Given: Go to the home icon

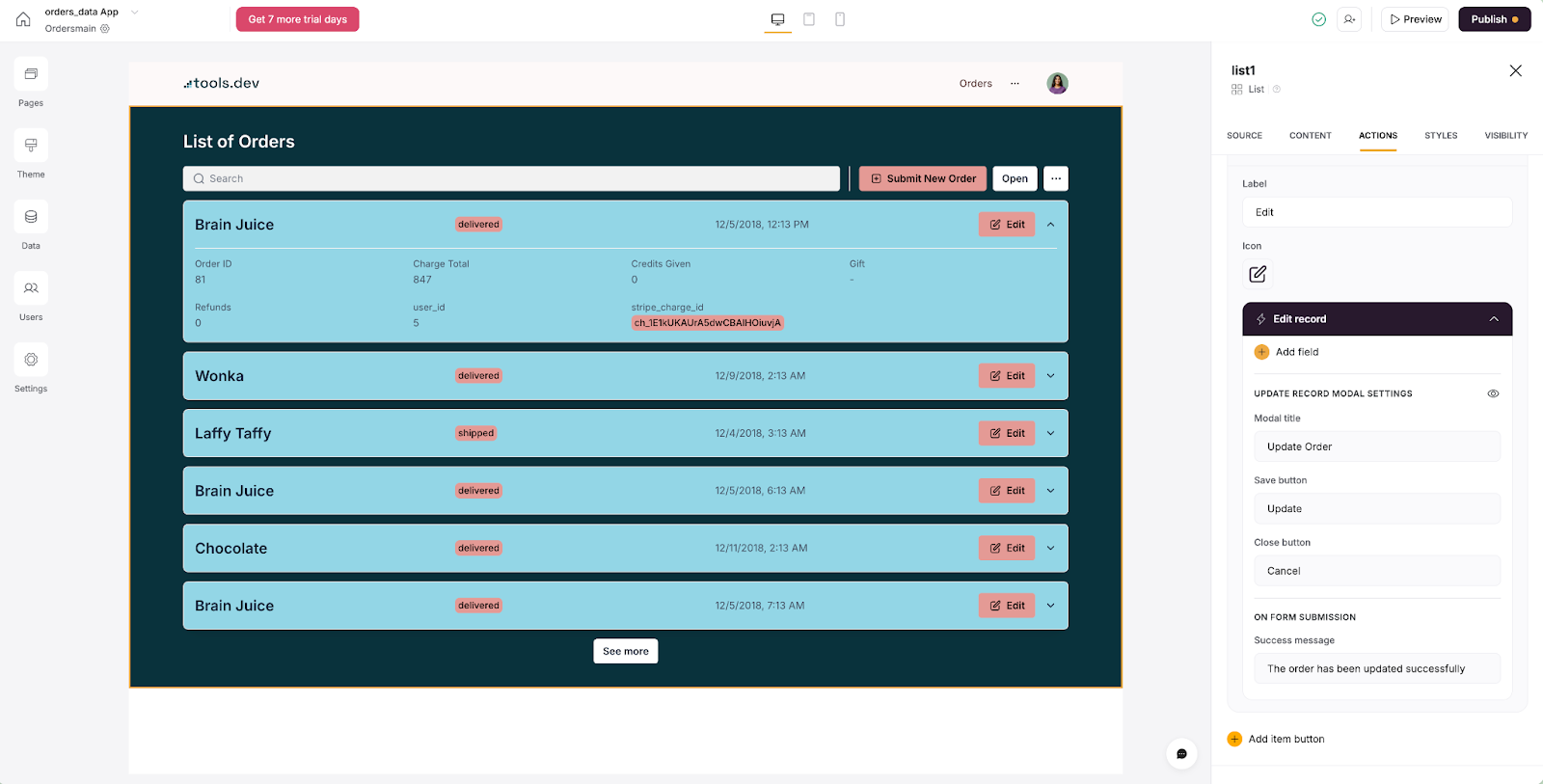Looking at the screenshot, I should click(x=23, y=19).
